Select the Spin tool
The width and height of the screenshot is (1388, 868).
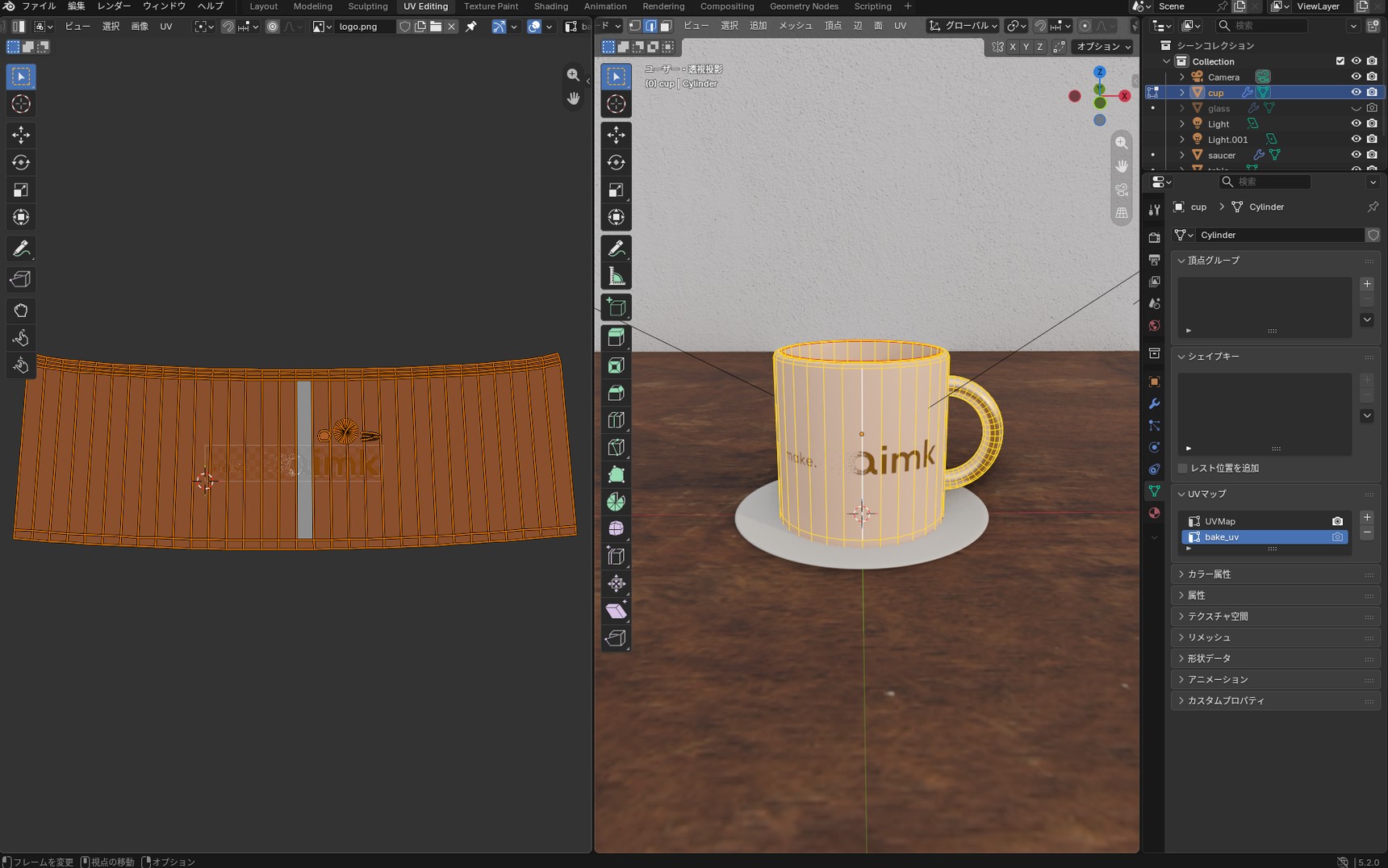(617, 502)
